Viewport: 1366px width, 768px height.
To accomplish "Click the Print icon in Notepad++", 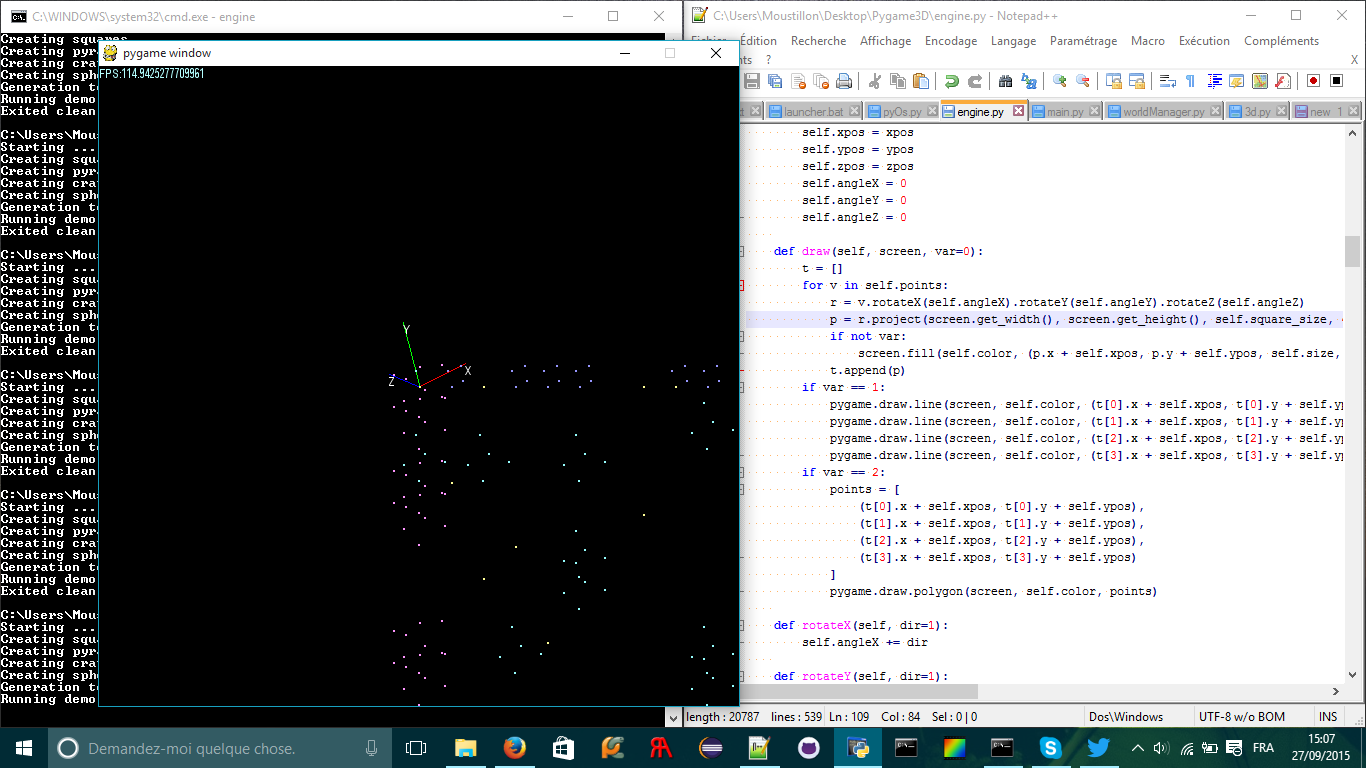I will [844, 81].
